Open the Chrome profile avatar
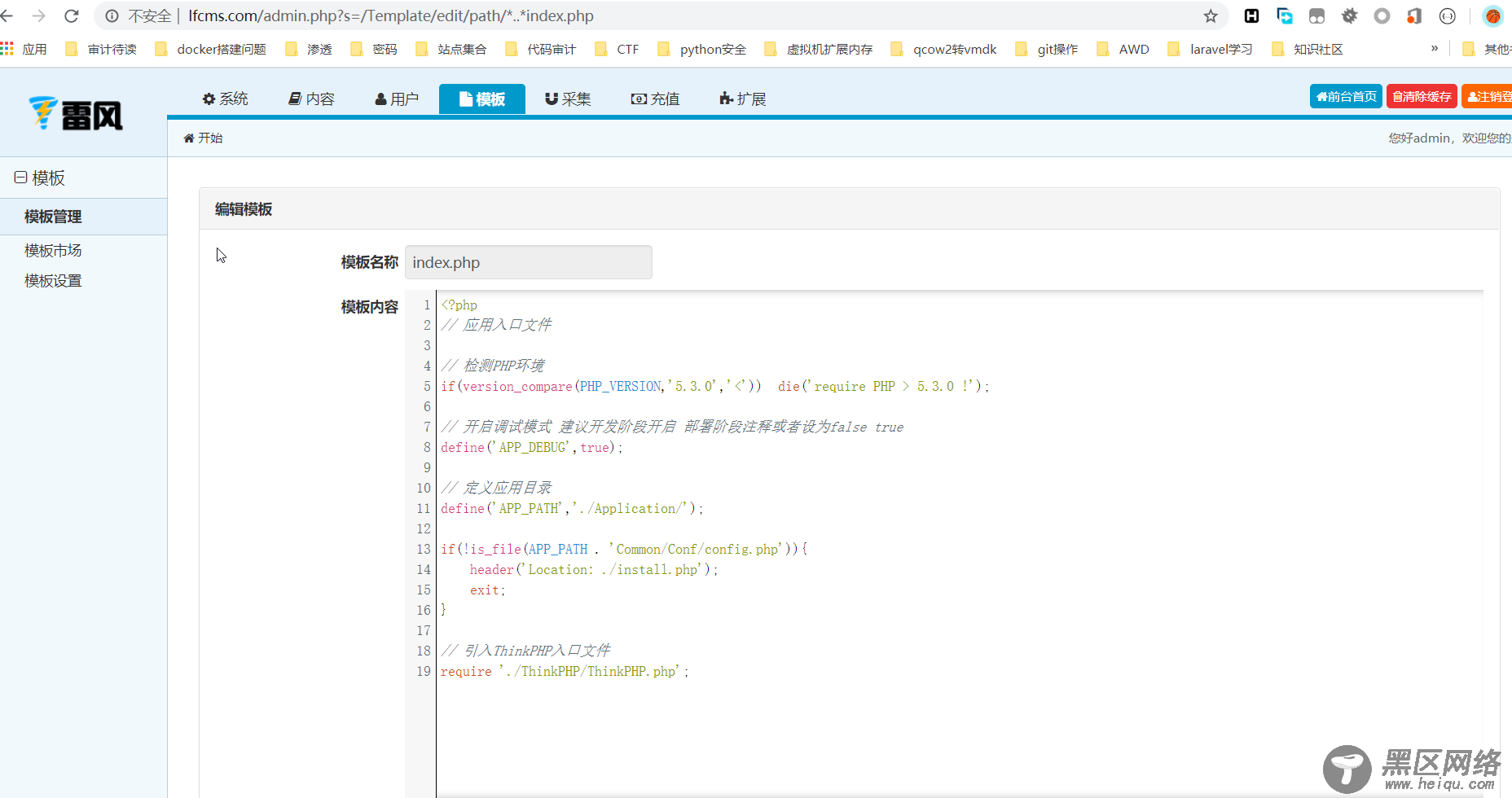Screen dimensions: 1512x798 click(x=1493, y=15)
